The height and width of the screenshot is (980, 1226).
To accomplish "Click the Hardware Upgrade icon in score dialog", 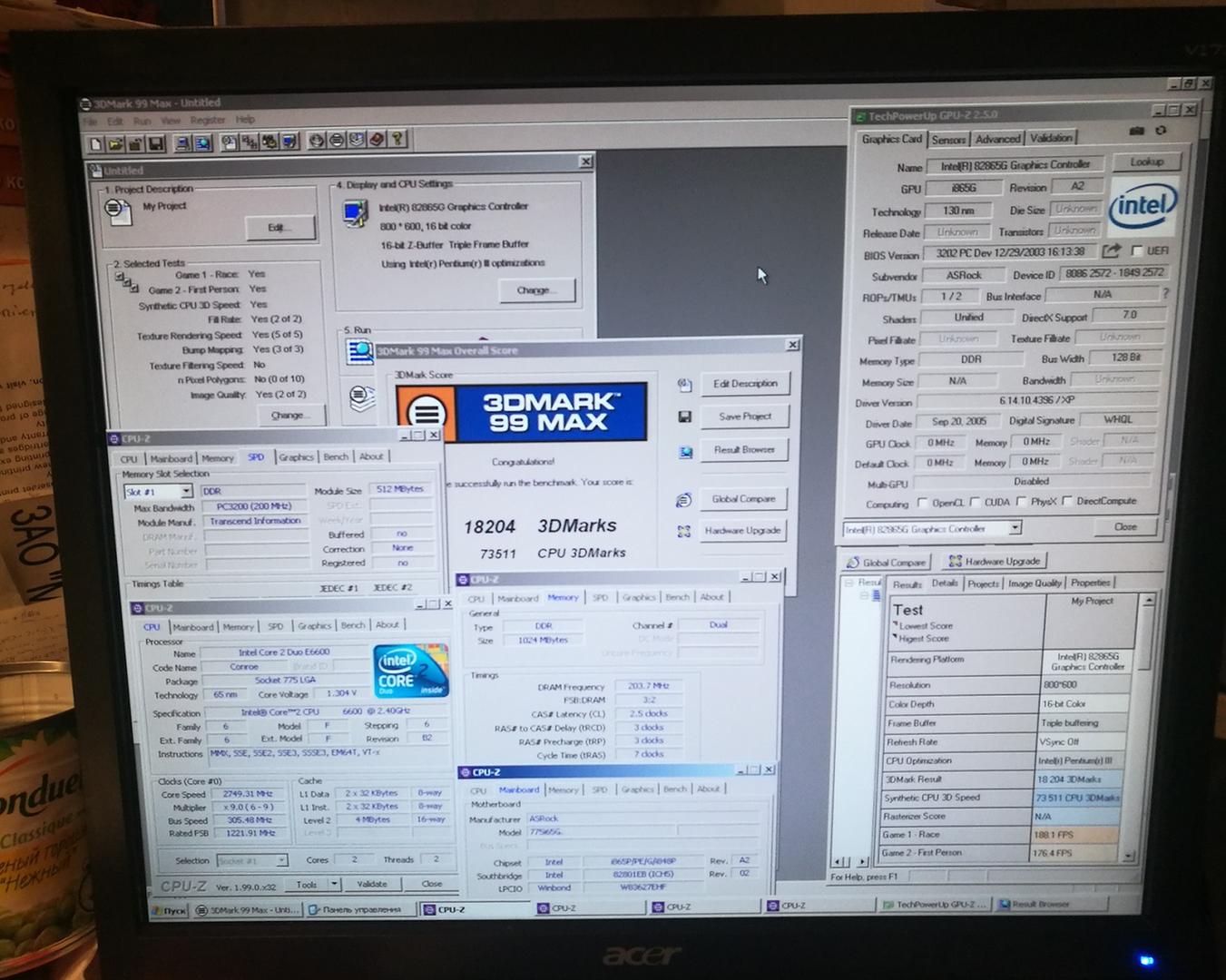I will (x=684, y=532).
